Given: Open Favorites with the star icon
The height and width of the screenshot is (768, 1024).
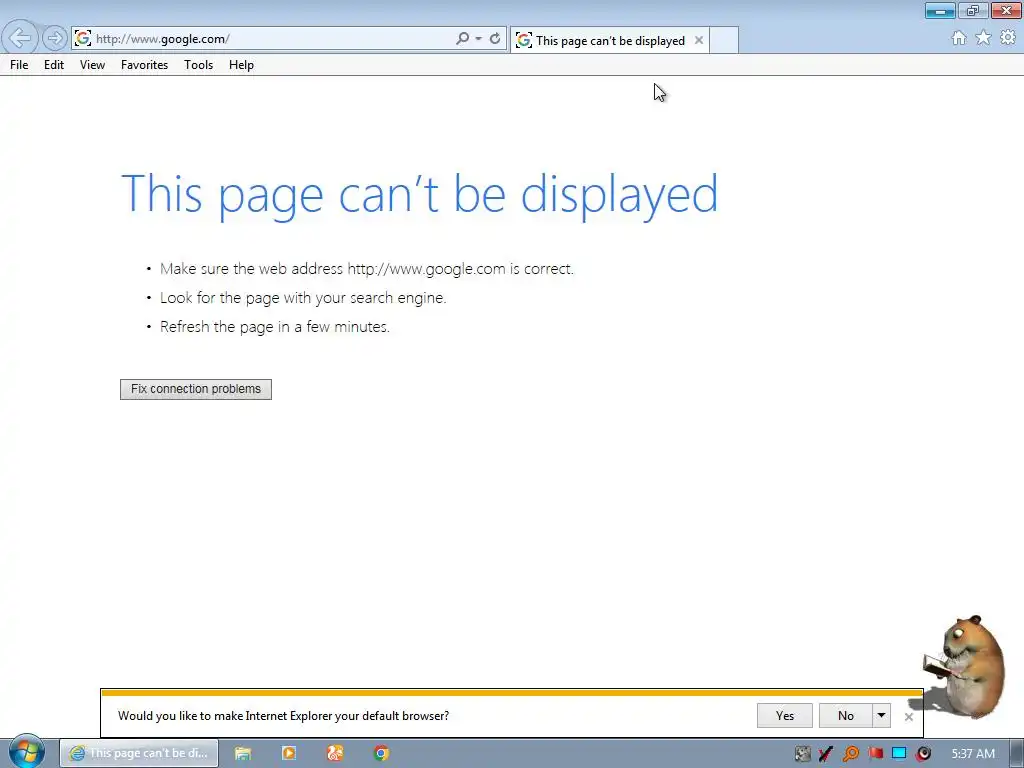Looking at the screenshot, I should (983, 38).
